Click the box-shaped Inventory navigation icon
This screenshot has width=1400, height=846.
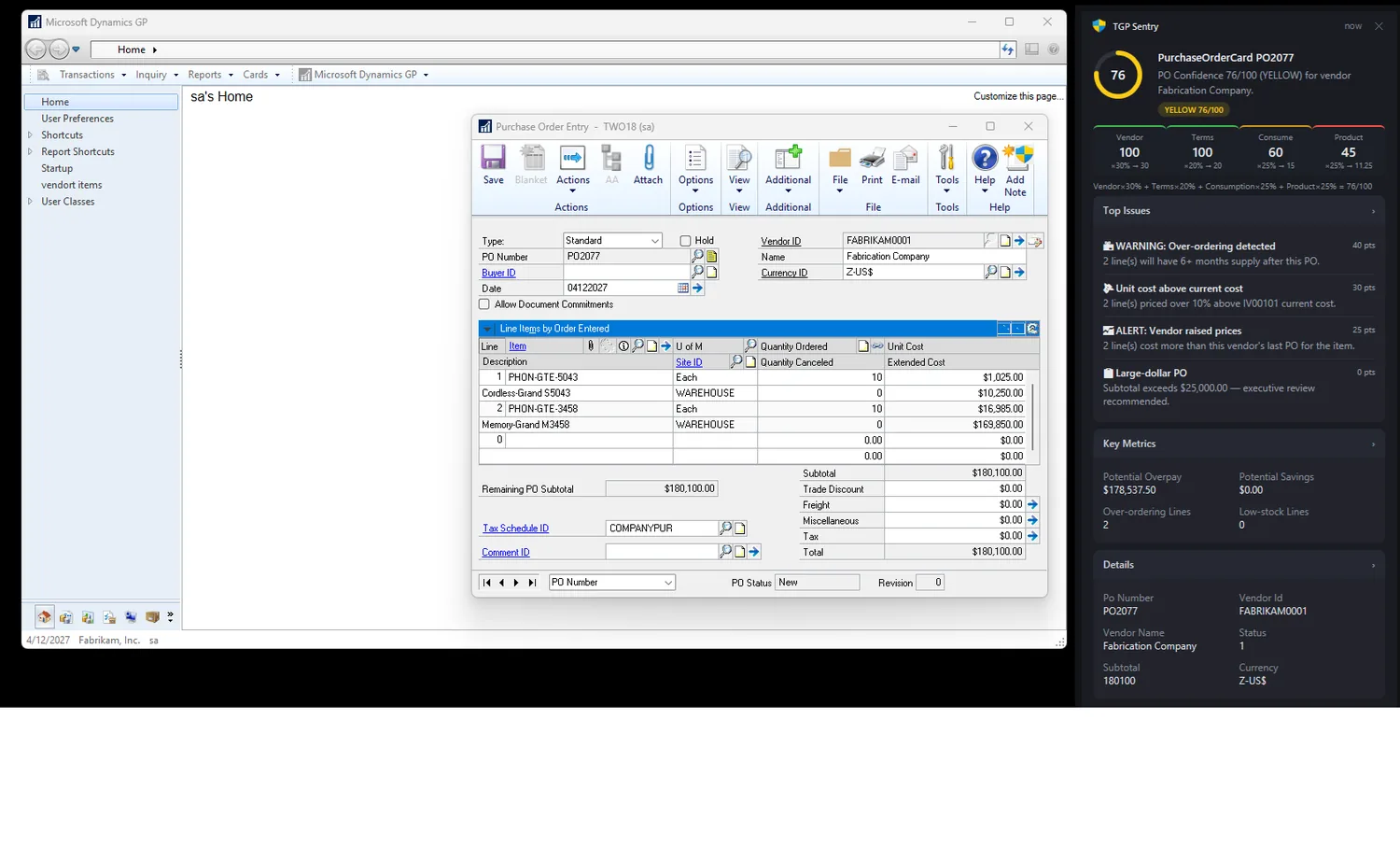pyautogui.click(x=152, y=617)
